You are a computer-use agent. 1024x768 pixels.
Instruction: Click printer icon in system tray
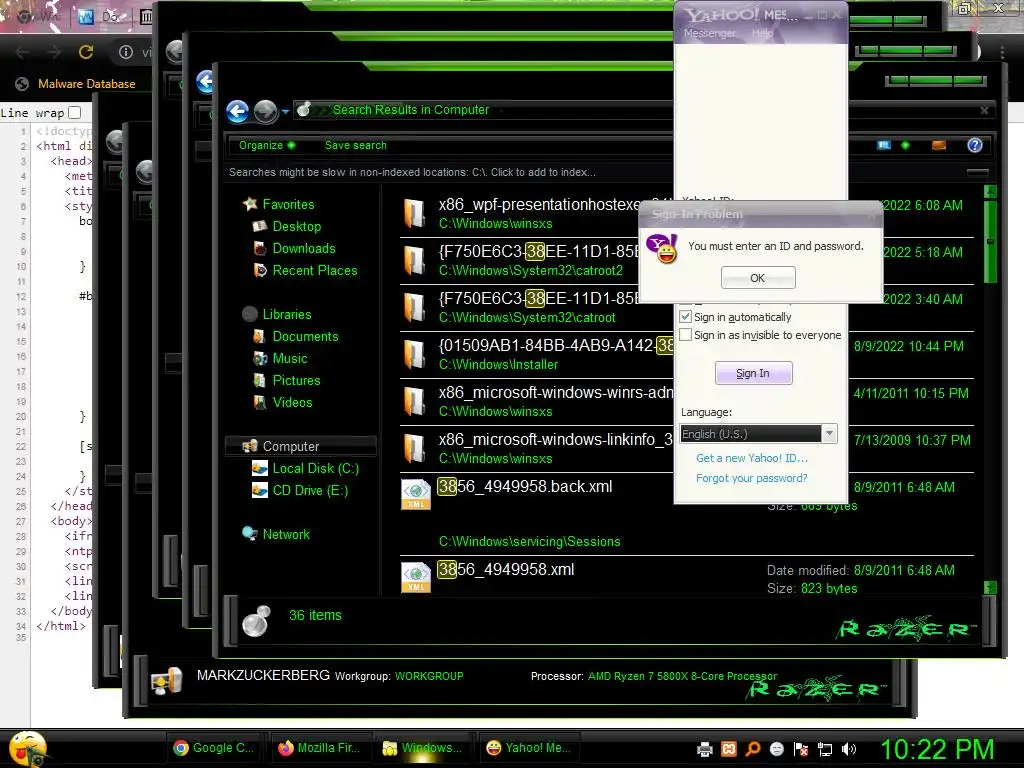[705, 749]
